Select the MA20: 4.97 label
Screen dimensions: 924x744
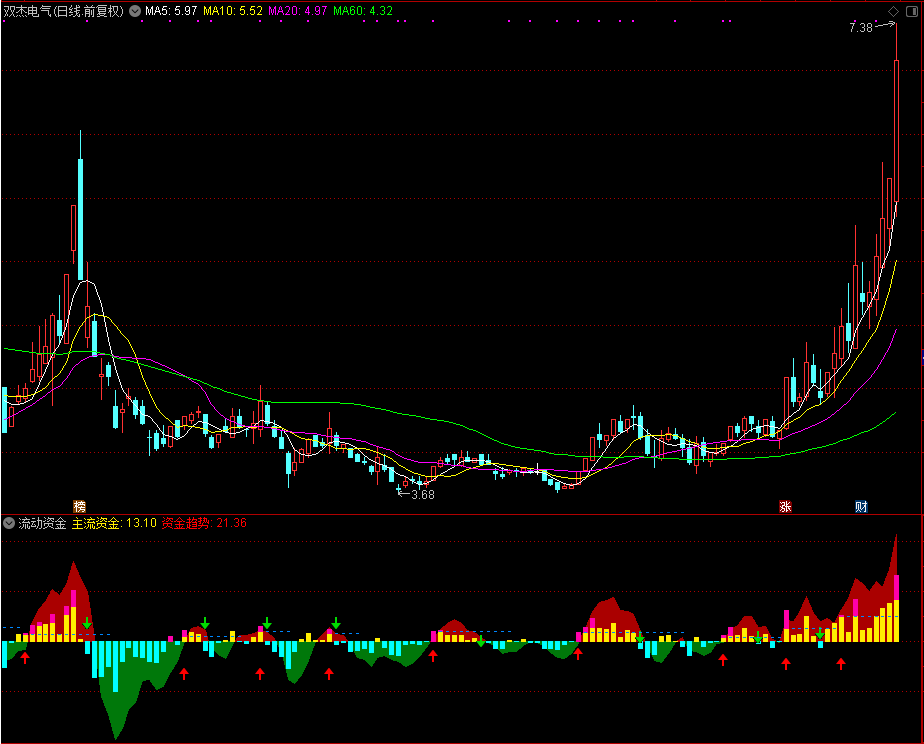click(x=298, y=11)
